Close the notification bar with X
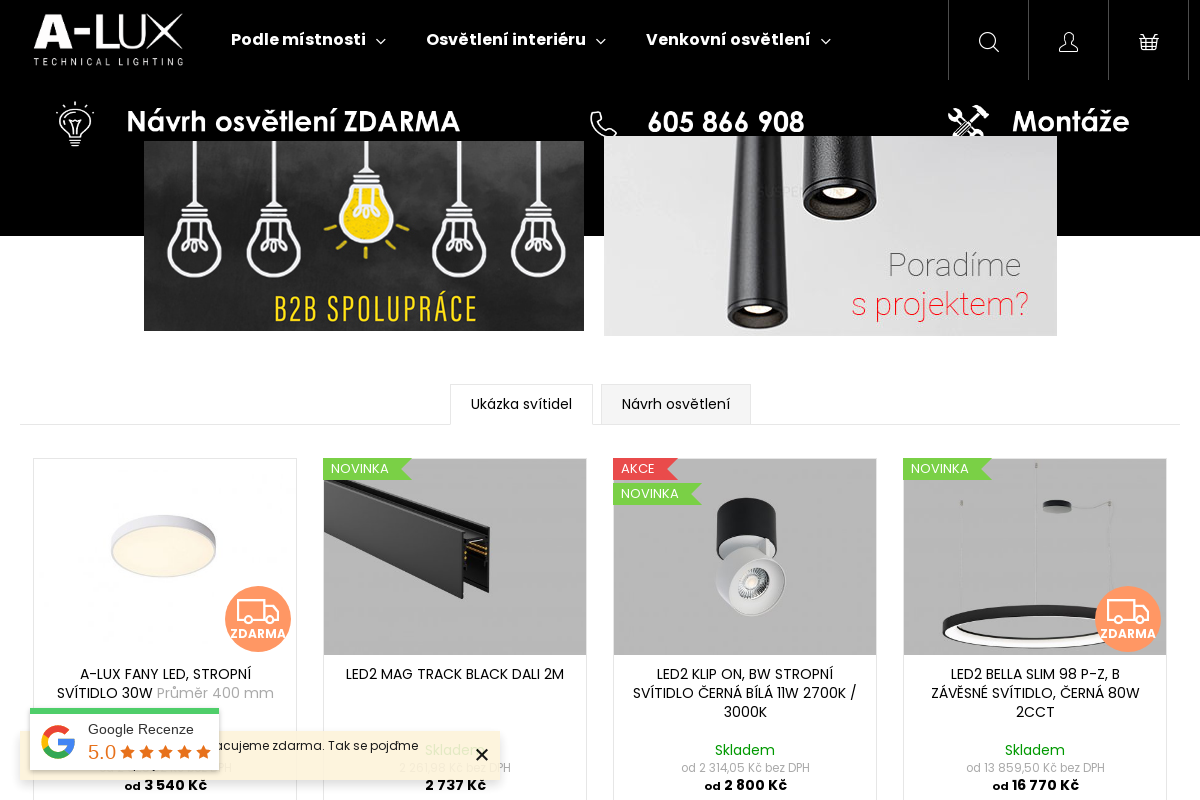Image resolution: width=1200 pixels, height=800 pixels. 482,755
